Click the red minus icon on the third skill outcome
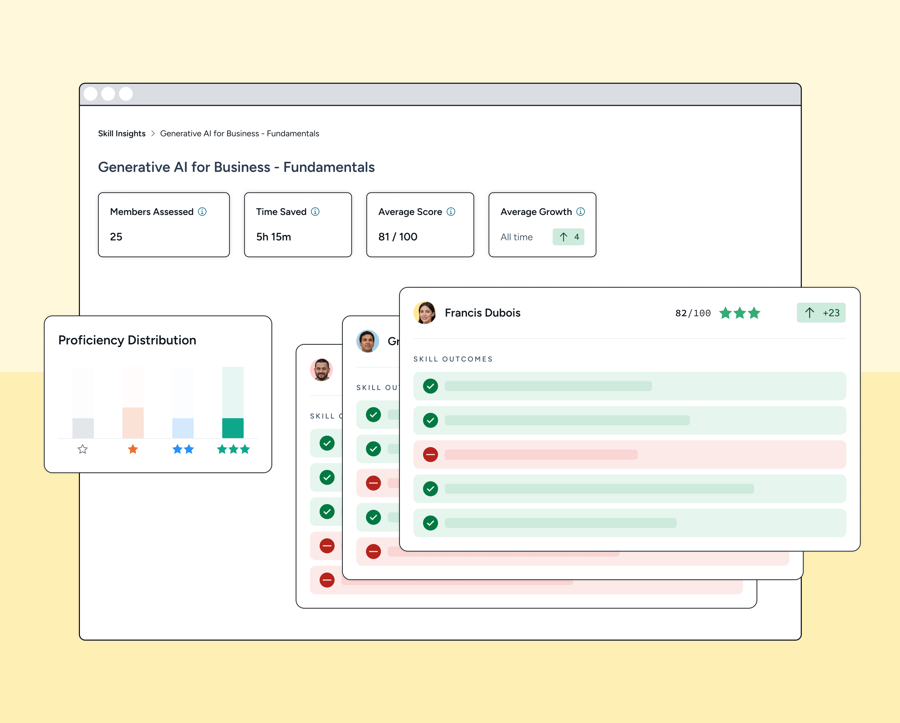Screen dimensions: 900x723 [430, 453]
